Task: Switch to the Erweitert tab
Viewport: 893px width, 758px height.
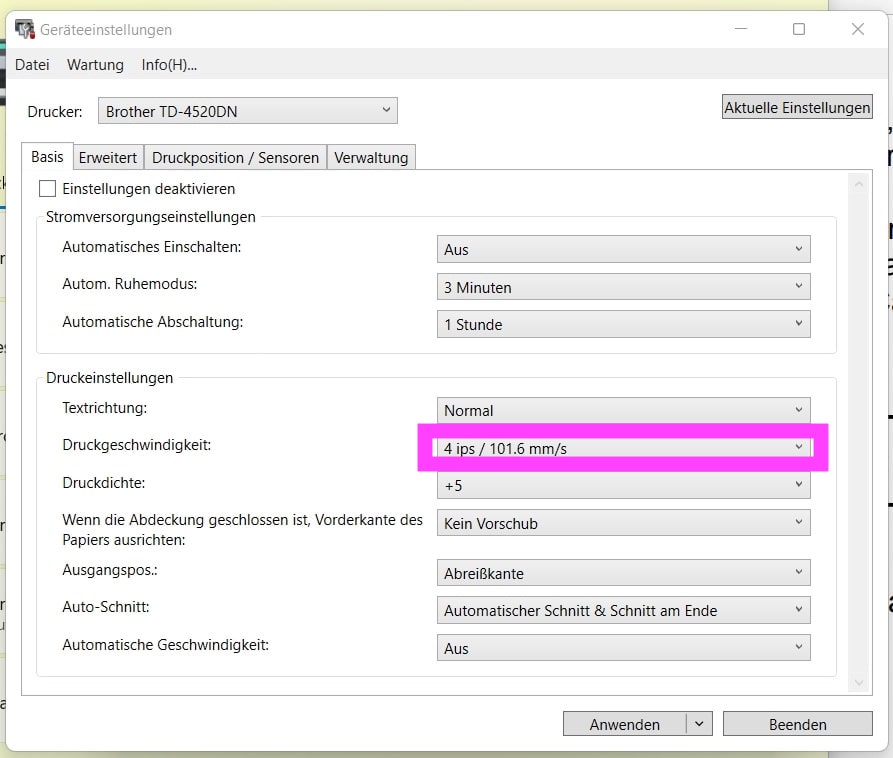Action: point(108,158)
